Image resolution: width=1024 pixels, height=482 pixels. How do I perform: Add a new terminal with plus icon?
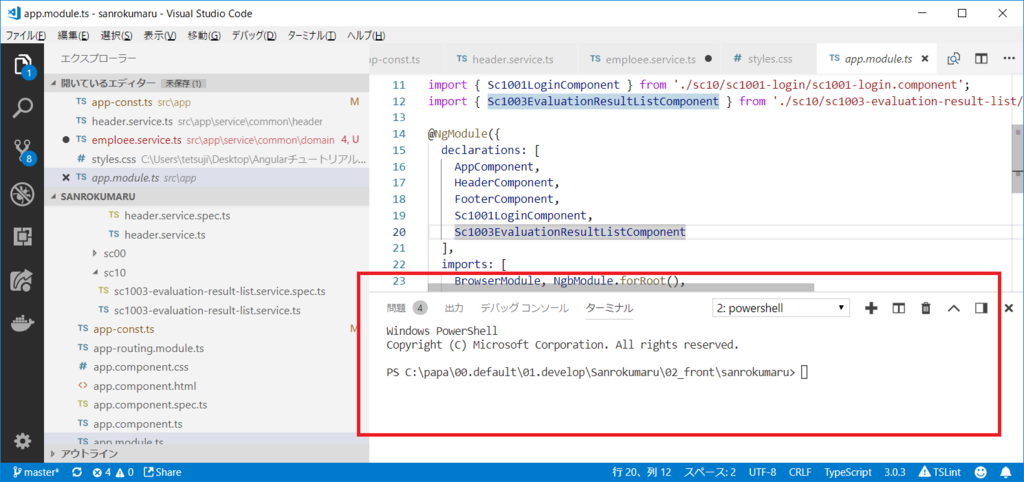pos(871,308)
